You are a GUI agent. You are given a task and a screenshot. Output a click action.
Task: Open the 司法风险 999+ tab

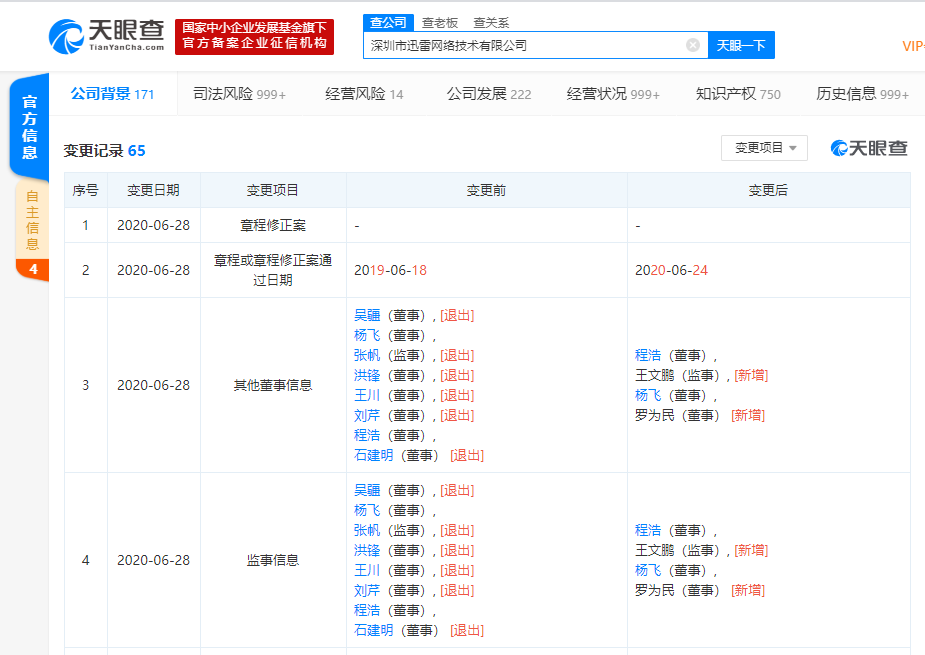[240, 94]
